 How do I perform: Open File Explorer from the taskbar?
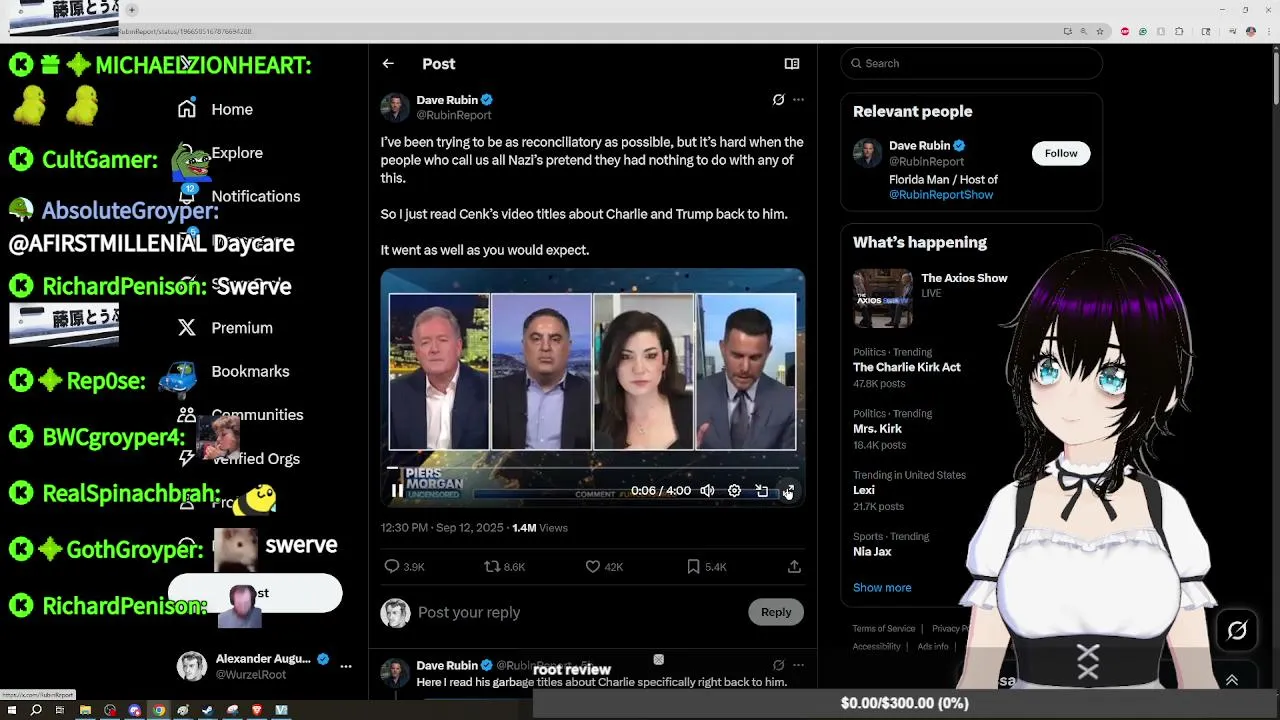(x=85, y=710)
